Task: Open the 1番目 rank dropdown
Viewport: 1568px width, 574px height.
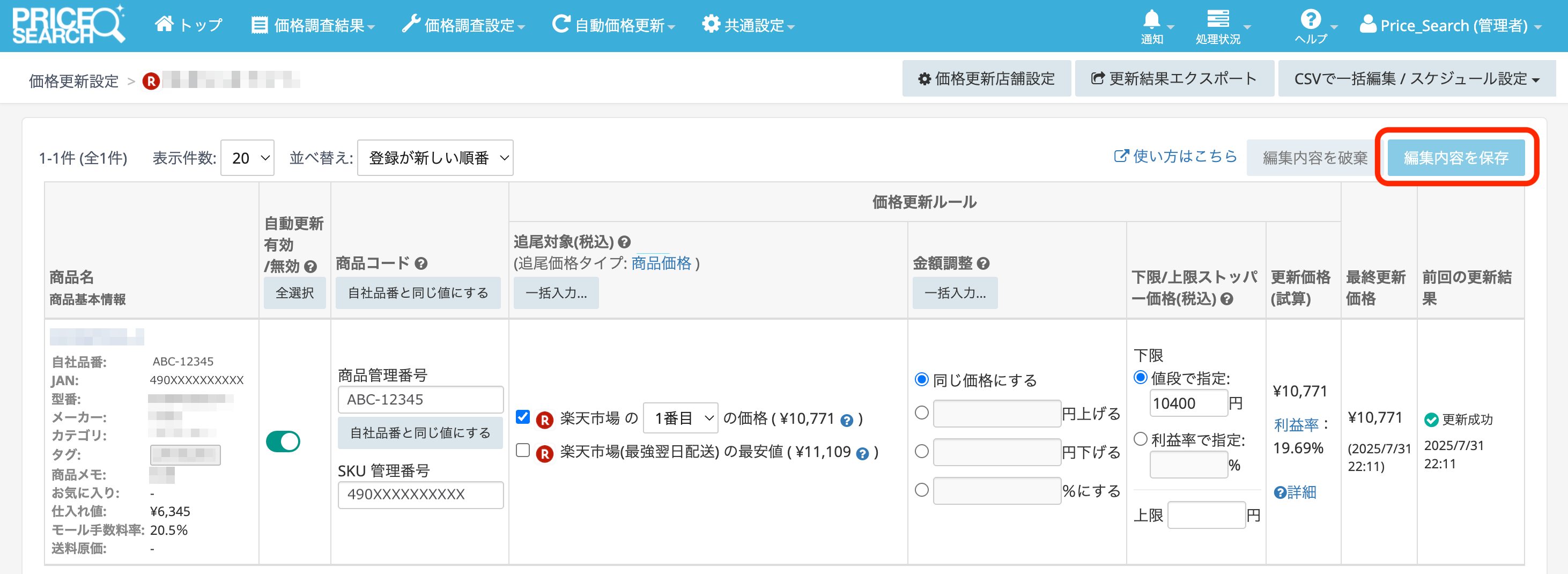Action: click(680, 418)
